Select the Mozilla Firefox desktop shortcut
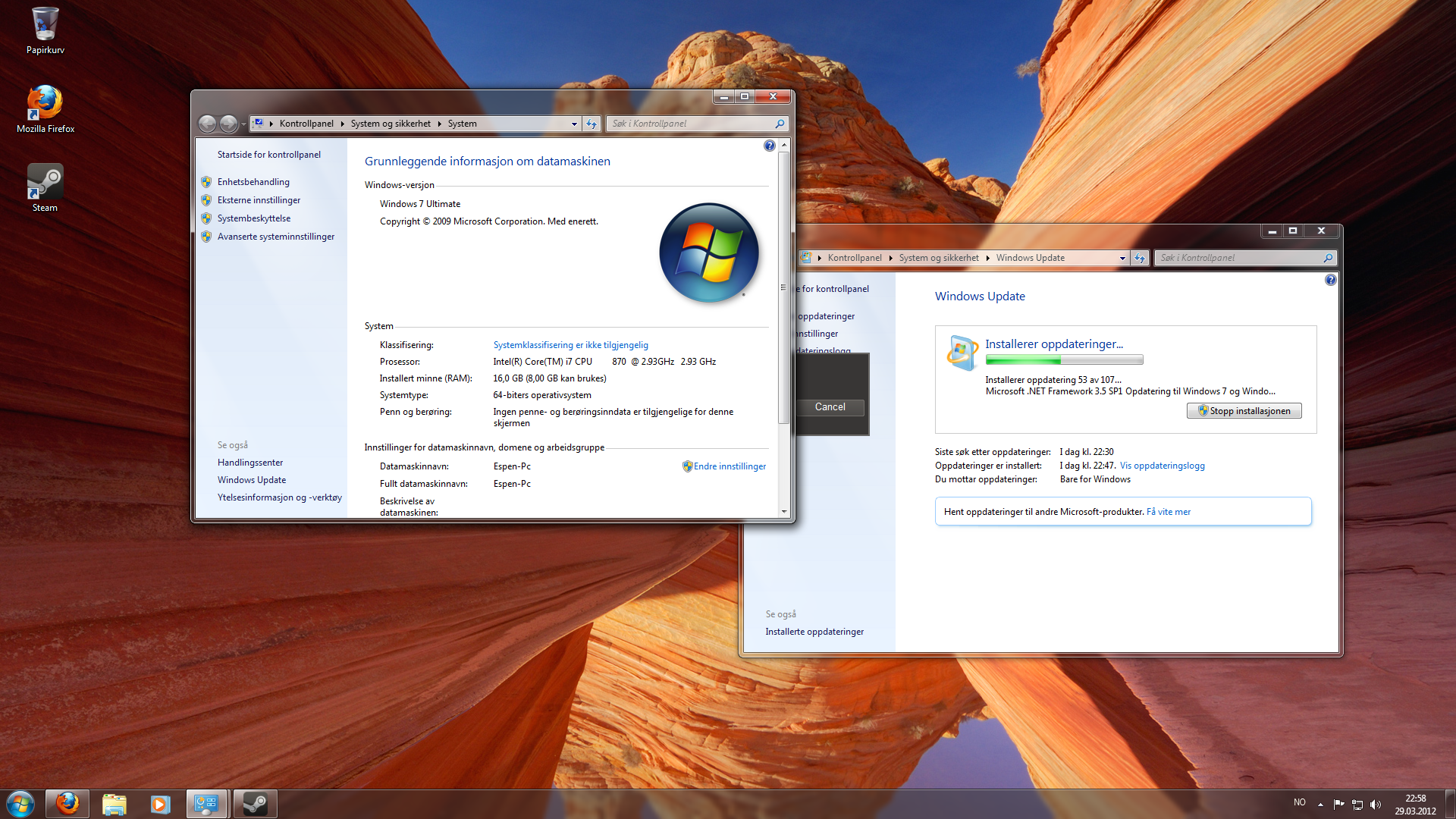 click(45, 109)
